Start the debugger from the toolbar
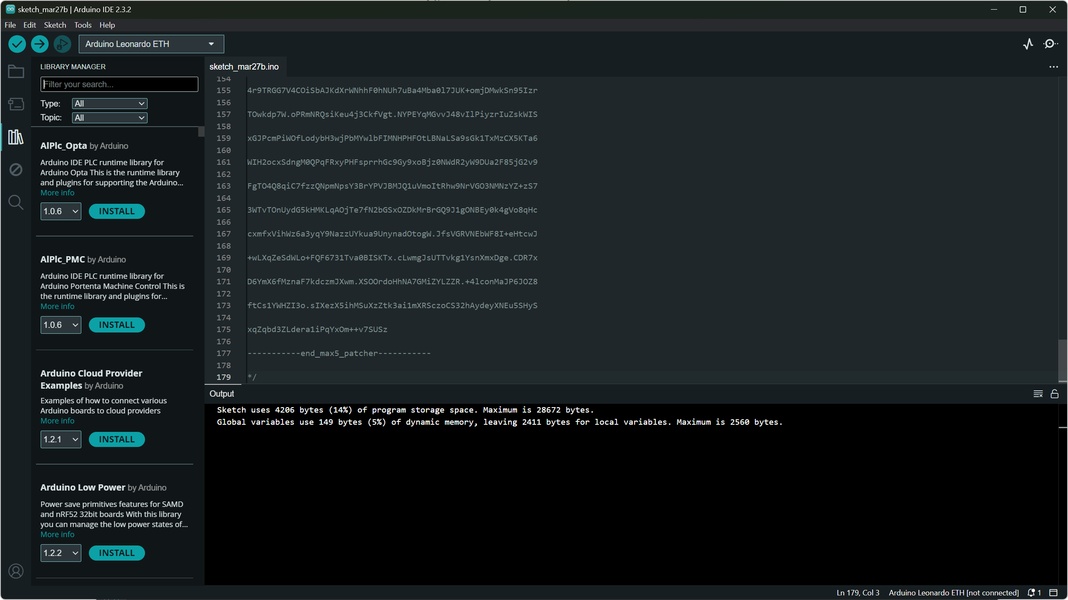 pyautogui.click(x=62, y=44)
